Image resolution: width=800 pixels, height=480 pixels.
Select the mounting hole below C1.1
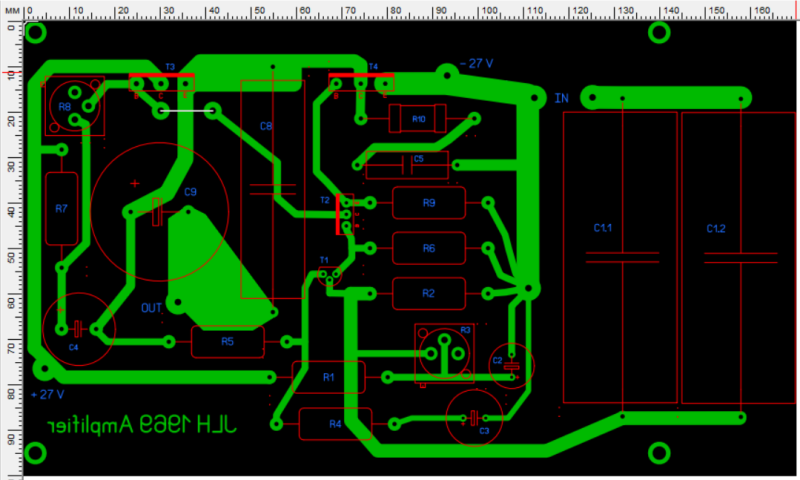tap(659, 453)
